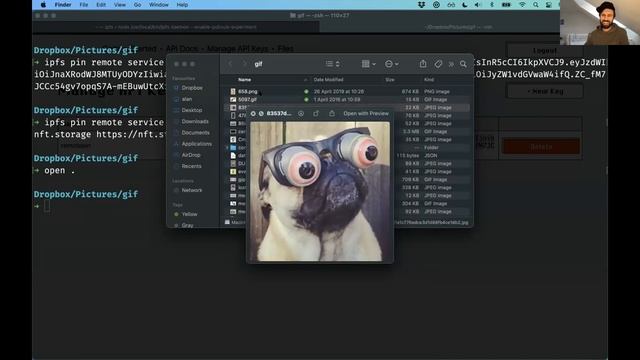Click 'PNG image' kind cell

(437, 91)
